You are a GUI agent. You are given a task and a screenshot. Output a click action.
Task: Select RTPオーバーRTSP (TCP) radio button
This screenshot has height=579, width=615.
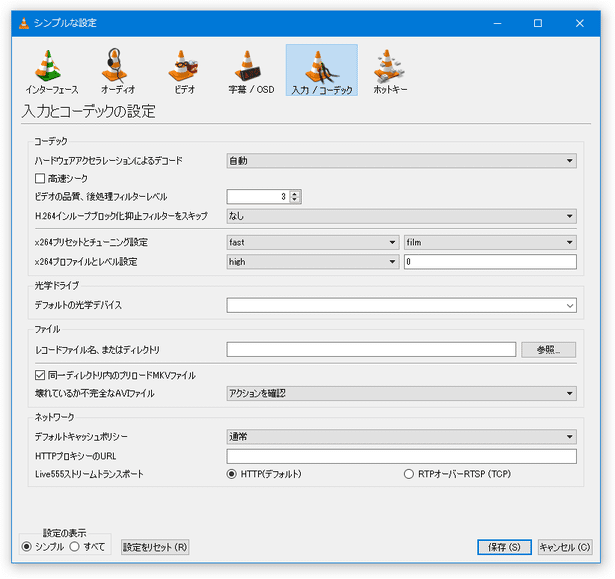409,474
